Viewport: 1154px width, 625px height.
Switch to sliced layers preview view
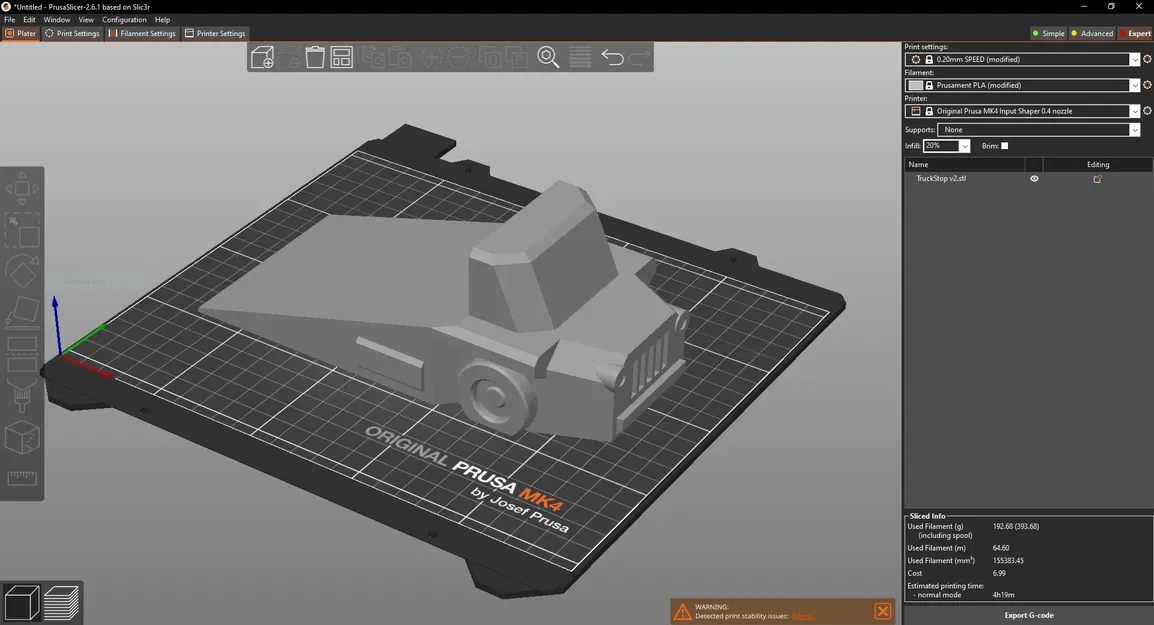(61, 603)
